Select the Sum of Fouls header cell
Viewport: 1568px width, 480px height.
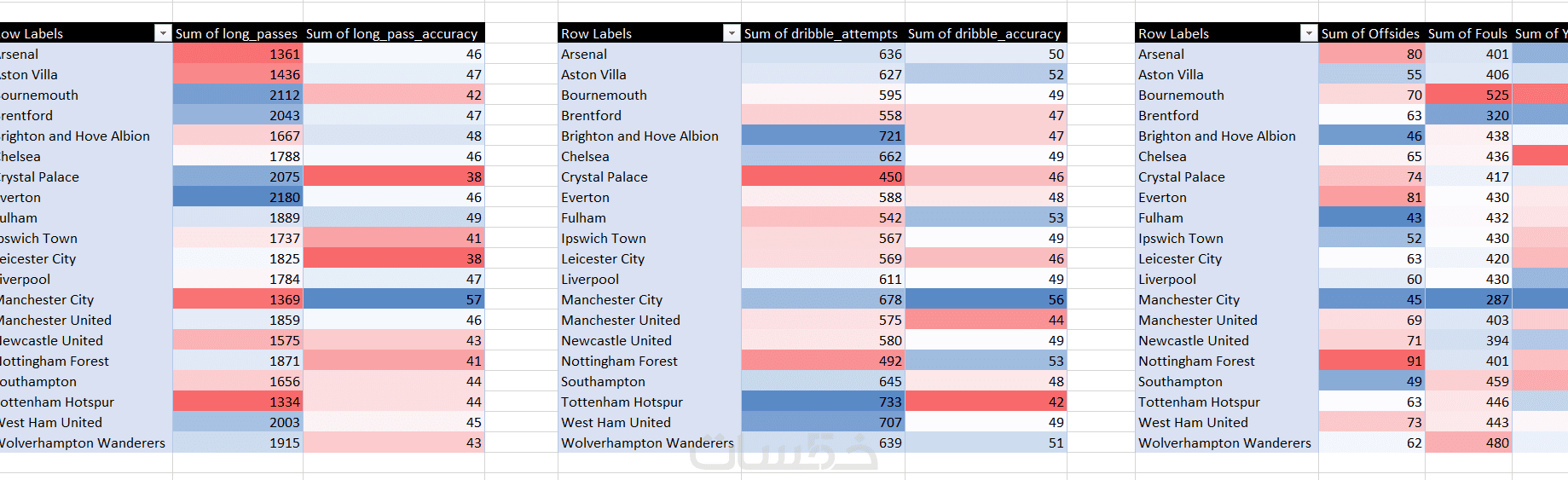click(1467, 33)
